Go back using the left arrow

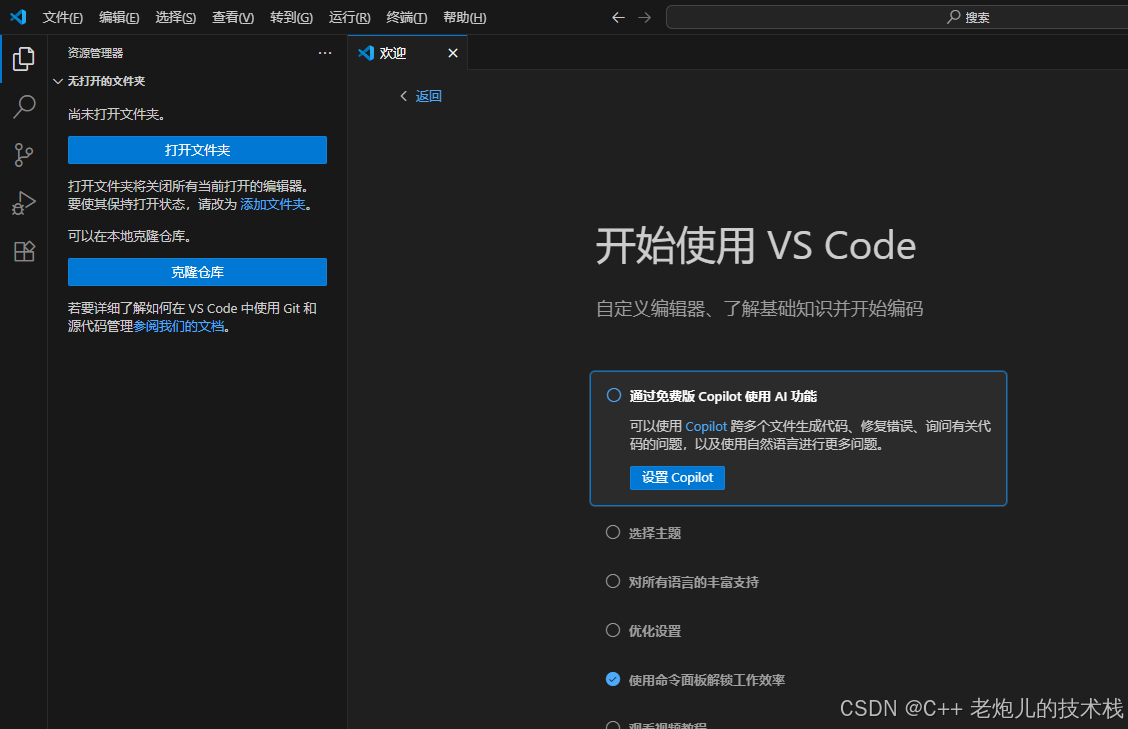pyautogui.click(x=618, y=17)
